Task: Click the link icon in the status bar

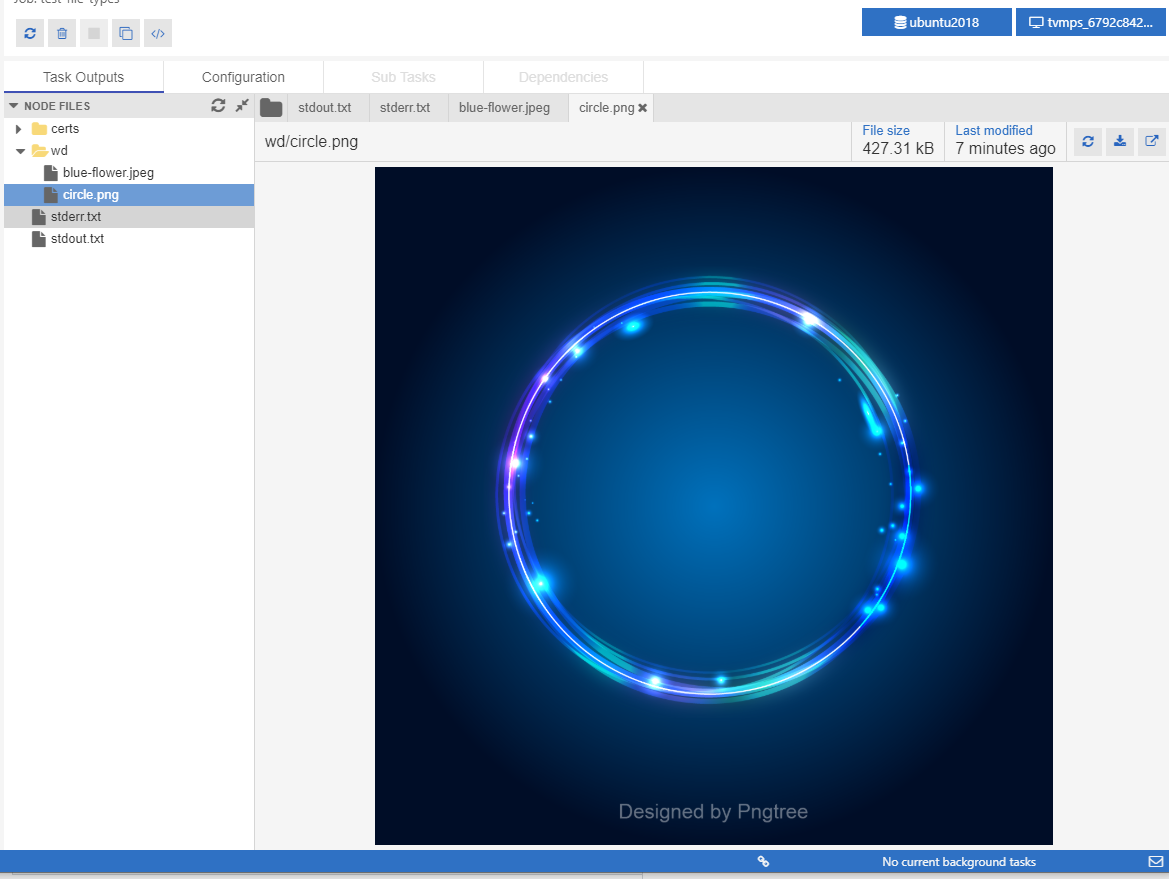Action: pos(763,861)
